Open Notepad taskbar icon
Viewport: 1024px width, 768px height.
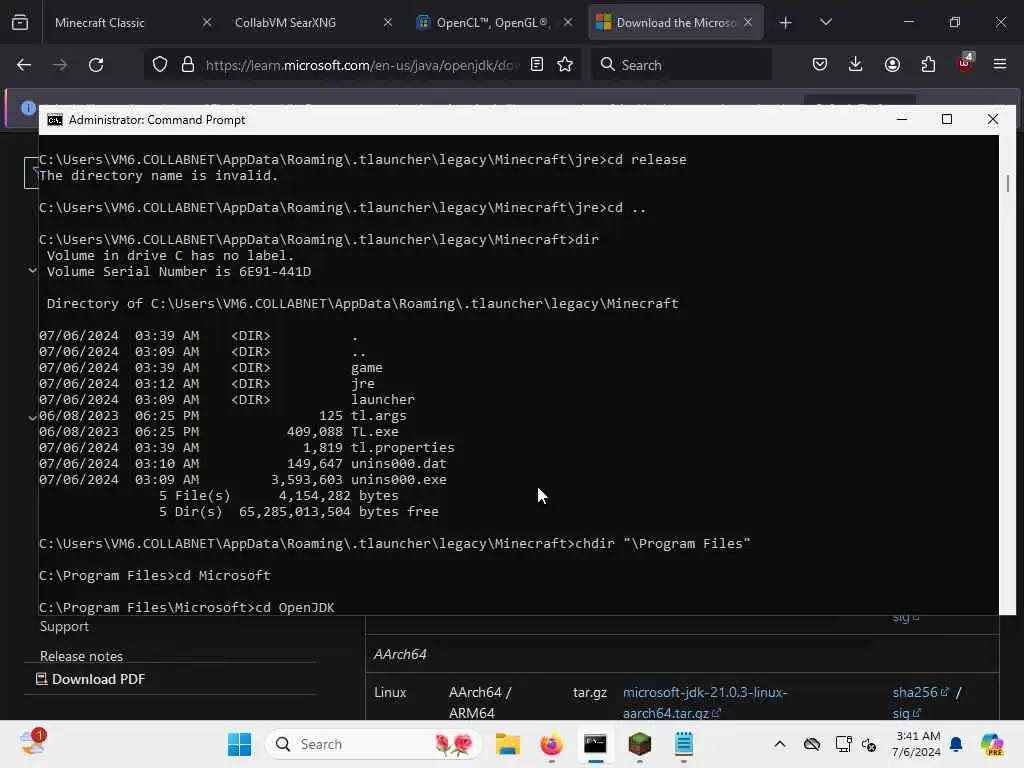tap(684, 744)
